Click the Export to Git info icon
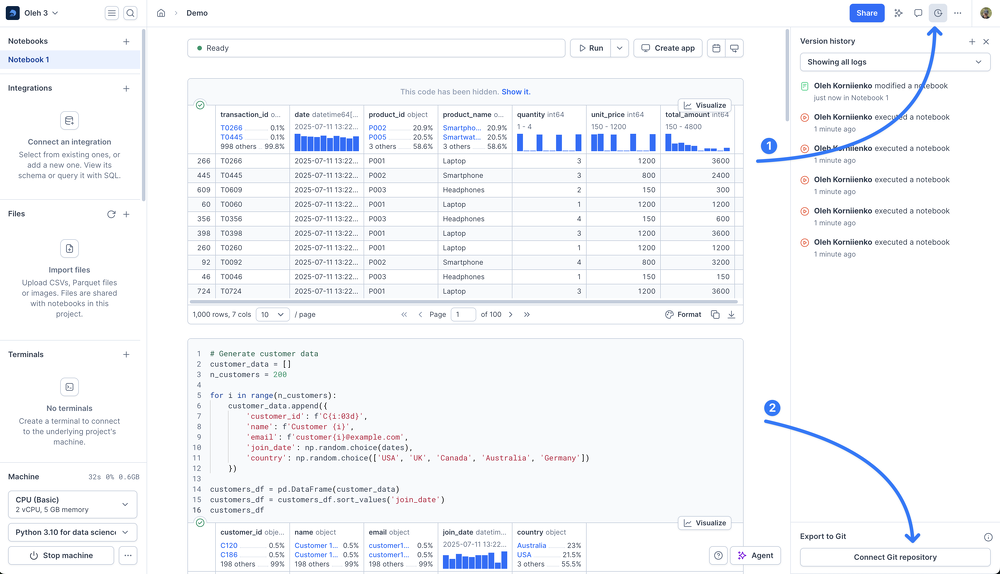The width and height of the screenshot is (1000, 574). (988, 537)
